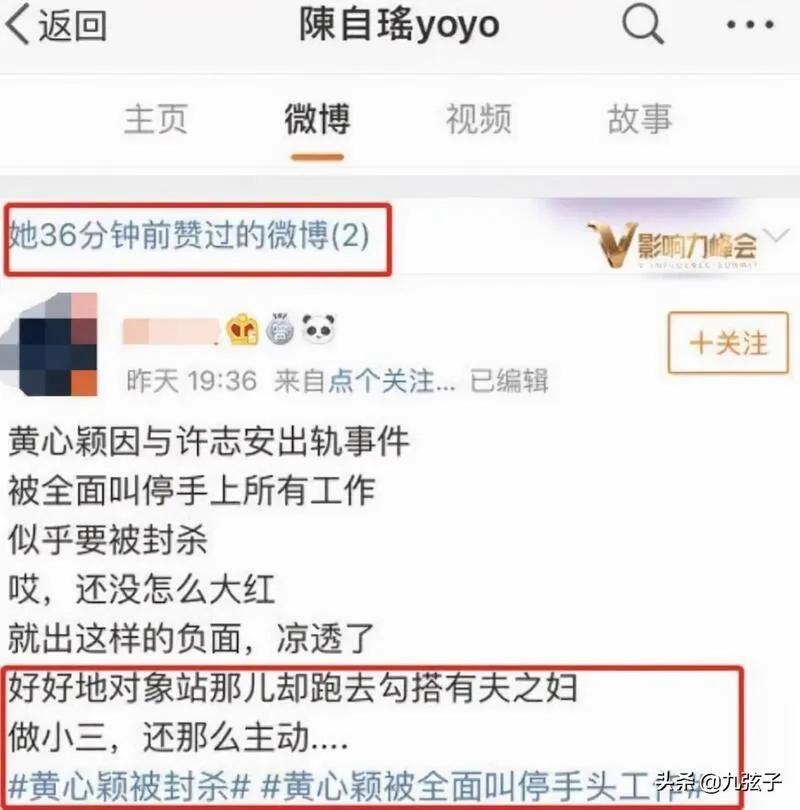
Task: Tap the back arrow next to 返回
Action: coord(18,26)
